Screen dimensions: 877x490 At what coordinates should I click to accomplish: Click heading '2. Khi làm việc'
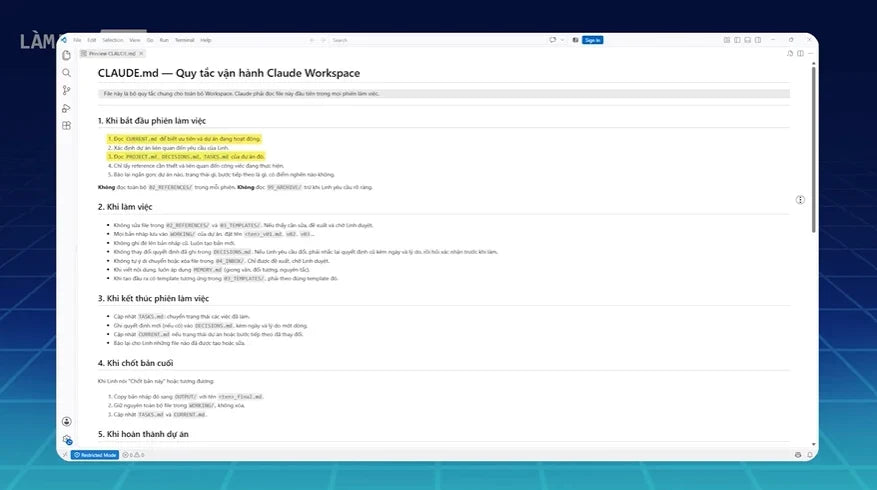tap(125, 206)
